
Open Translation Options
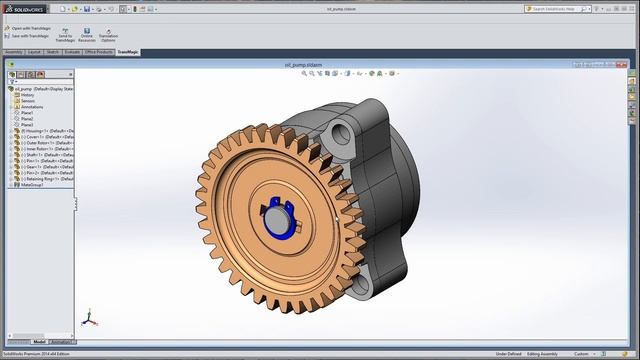[108, 35]
